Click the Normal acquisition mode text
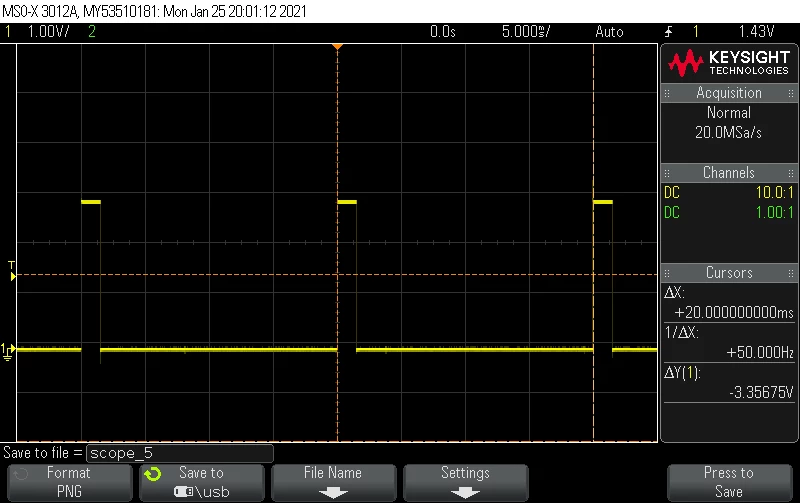 point(729,113)
